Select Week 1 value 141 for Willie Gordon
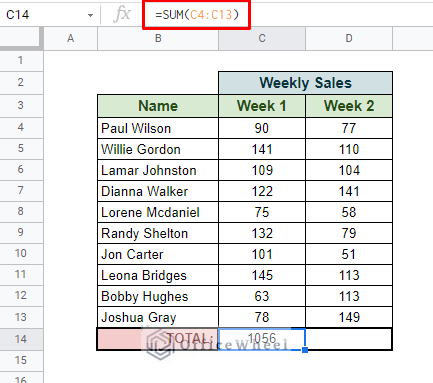 coord(262,149)
